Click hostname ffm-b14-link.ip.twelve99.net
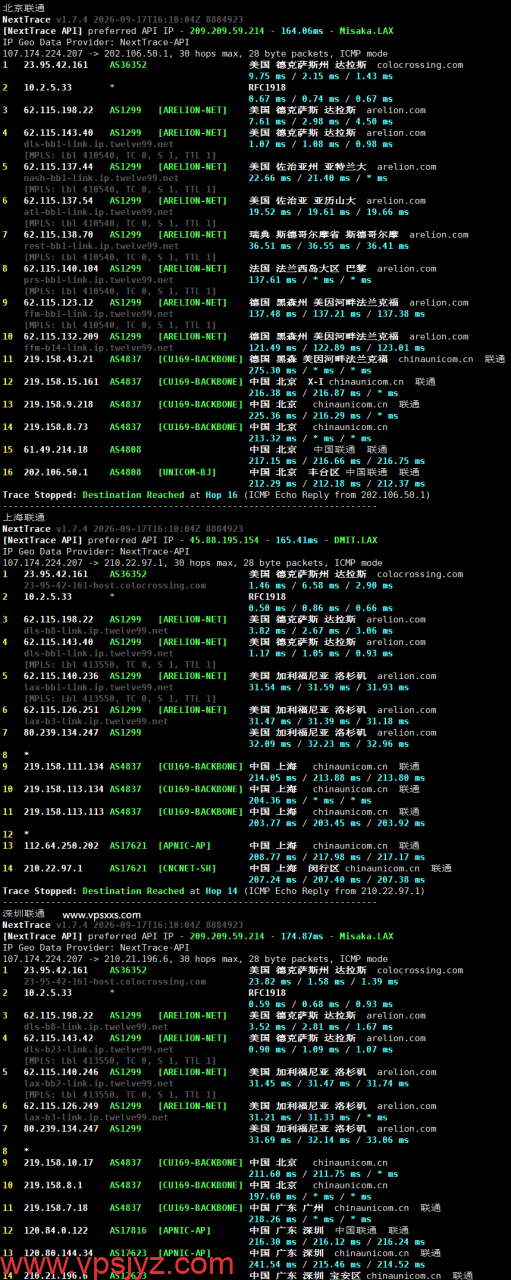This screenshot has height=1280, width=511. pos(98,348)
